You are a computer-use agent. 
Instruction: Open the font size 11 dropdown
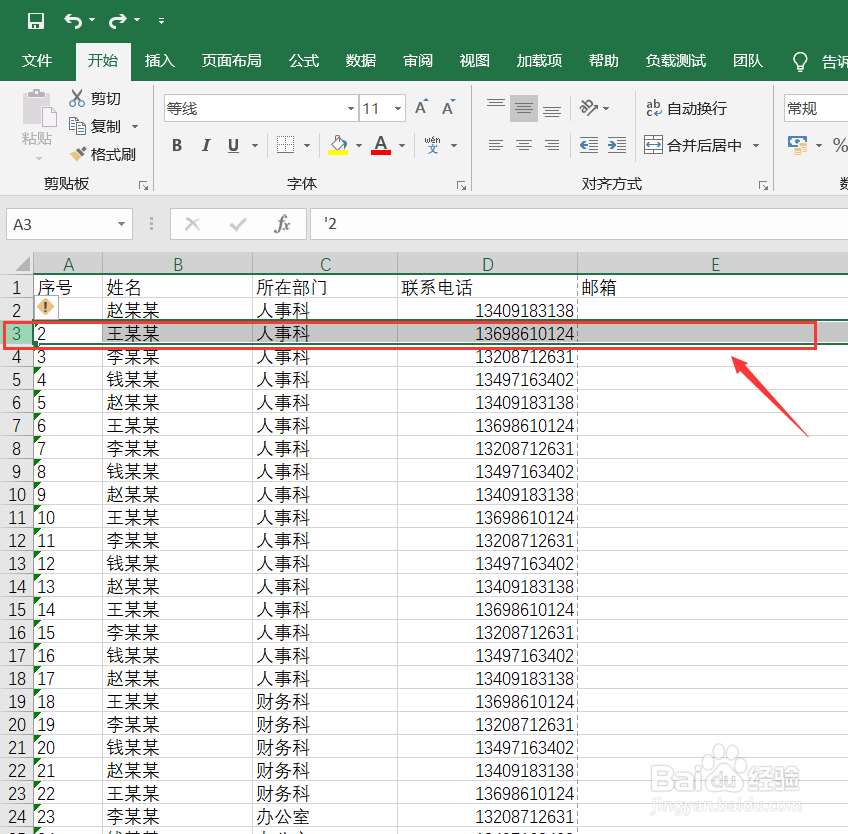coord(398,109)
